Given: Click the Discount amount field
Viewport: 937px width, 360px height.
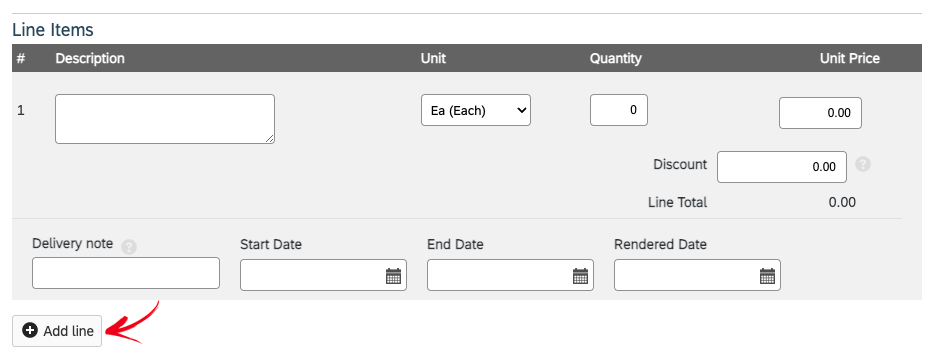Looking at the screenshot, I should coord(782,167).
